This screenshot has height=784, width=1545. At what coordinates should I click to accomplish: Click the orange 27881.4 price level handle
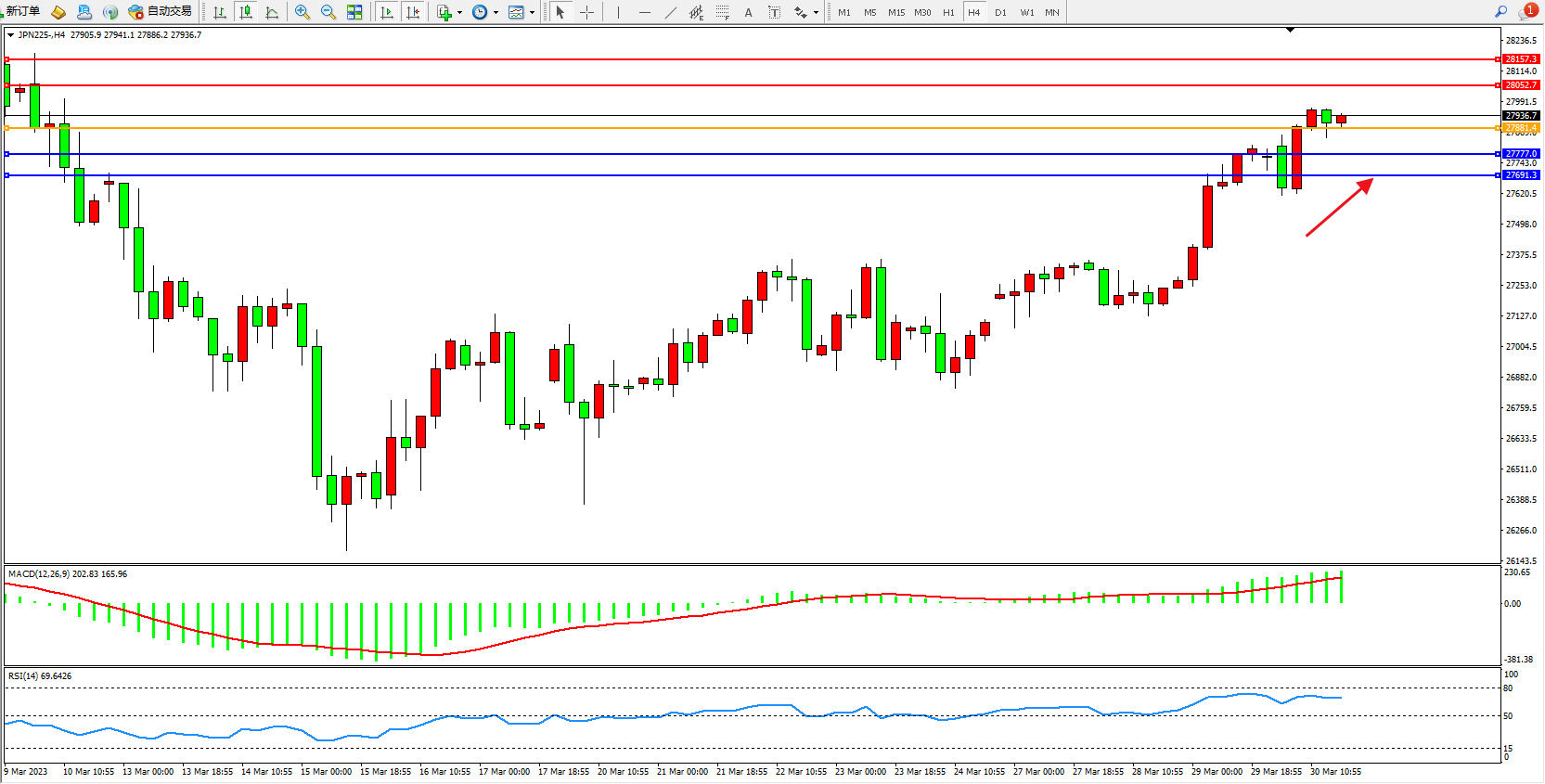1521,128
